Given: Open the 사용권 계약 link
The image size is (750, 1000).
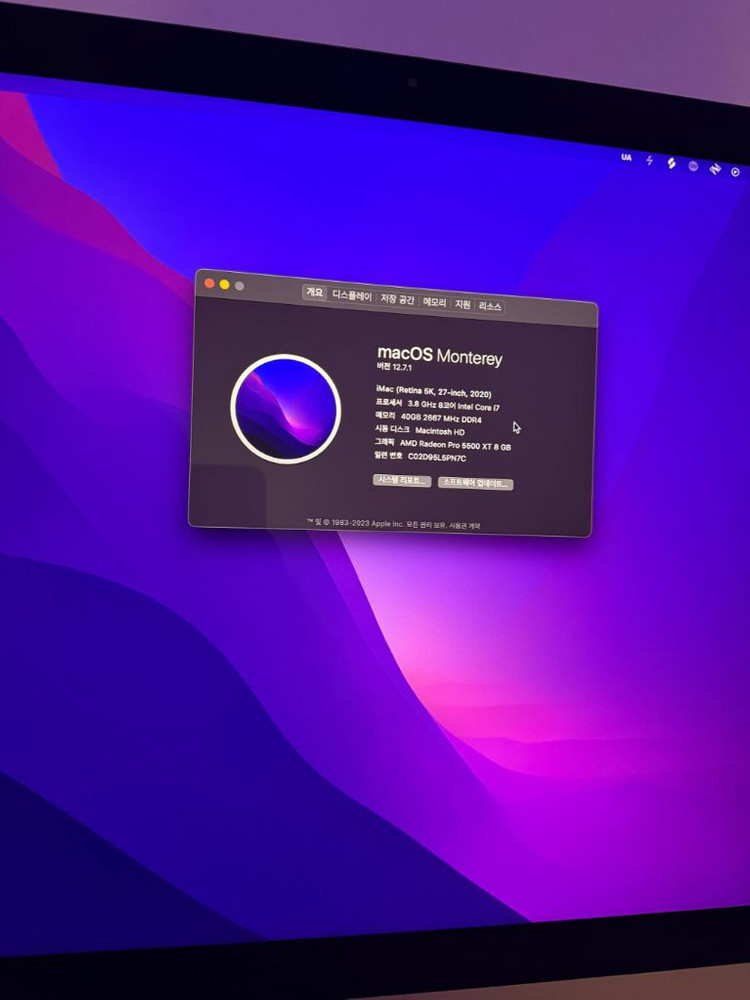Looking at the screenshot, I should [465, 526].
